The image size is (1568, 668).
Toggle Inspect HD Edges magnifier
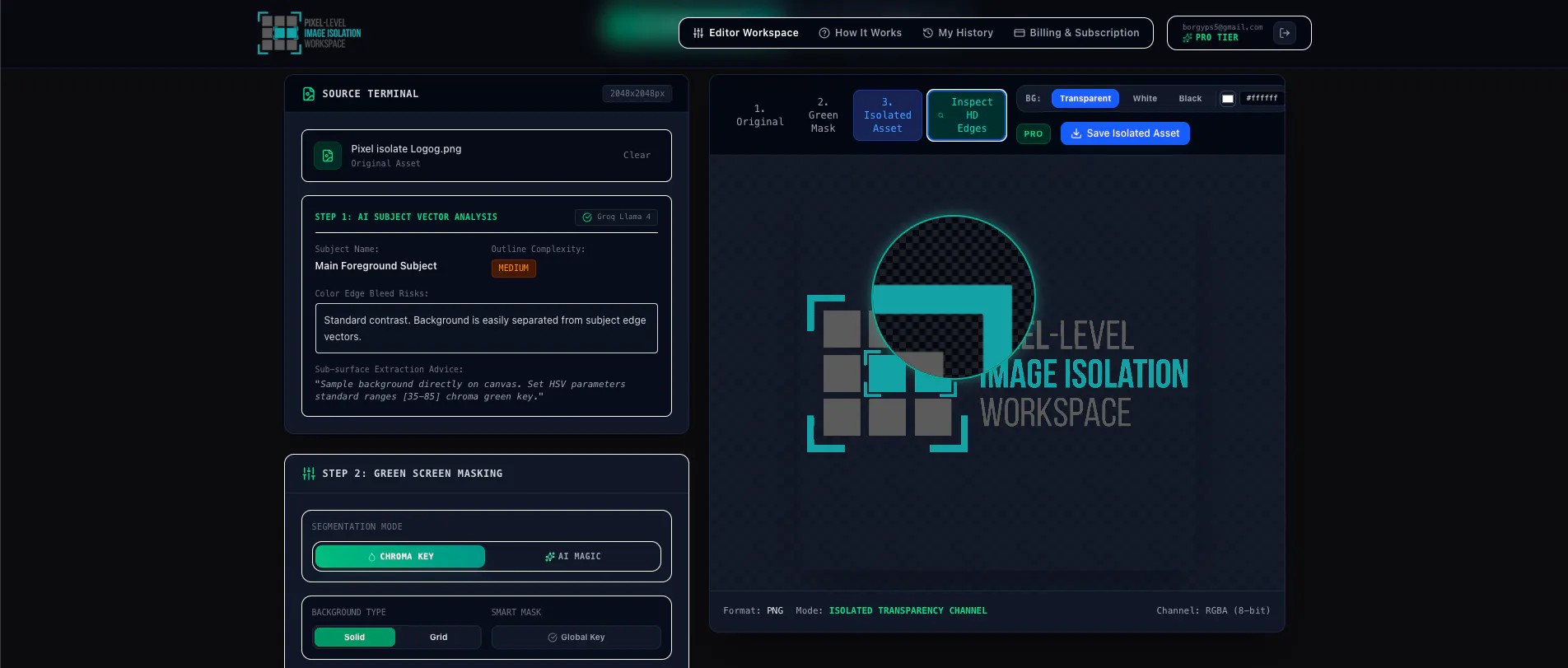click(x=967, y=115)
